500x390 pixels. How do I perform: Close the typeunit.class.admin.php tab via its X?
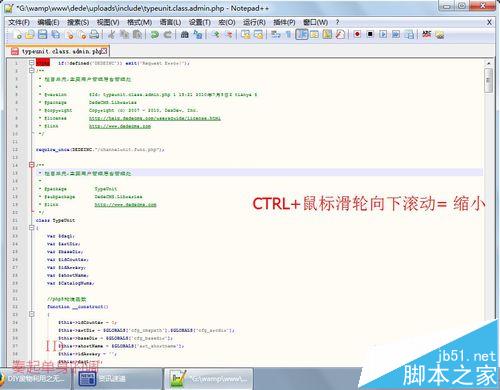pos(105,51)
